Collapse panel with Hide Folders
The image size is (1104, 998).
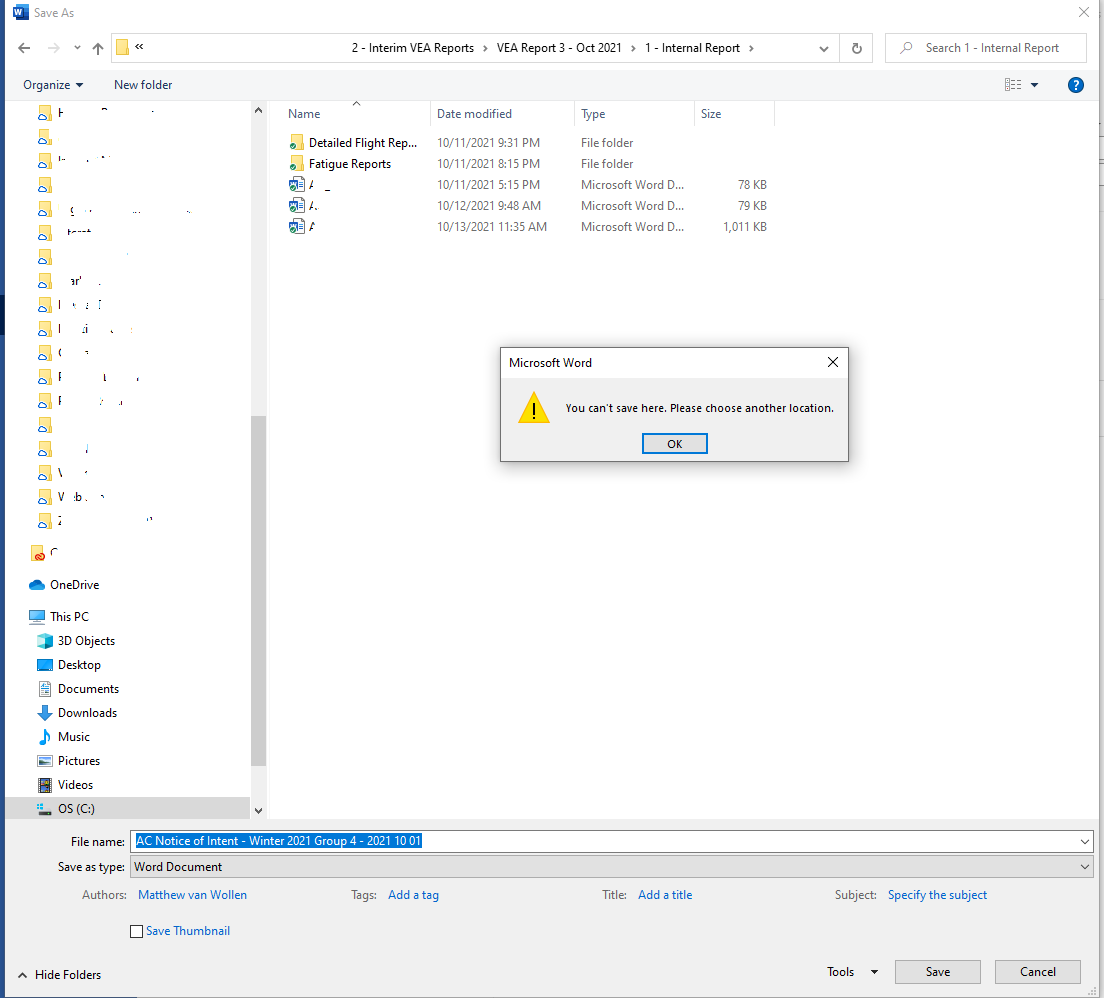59,974
